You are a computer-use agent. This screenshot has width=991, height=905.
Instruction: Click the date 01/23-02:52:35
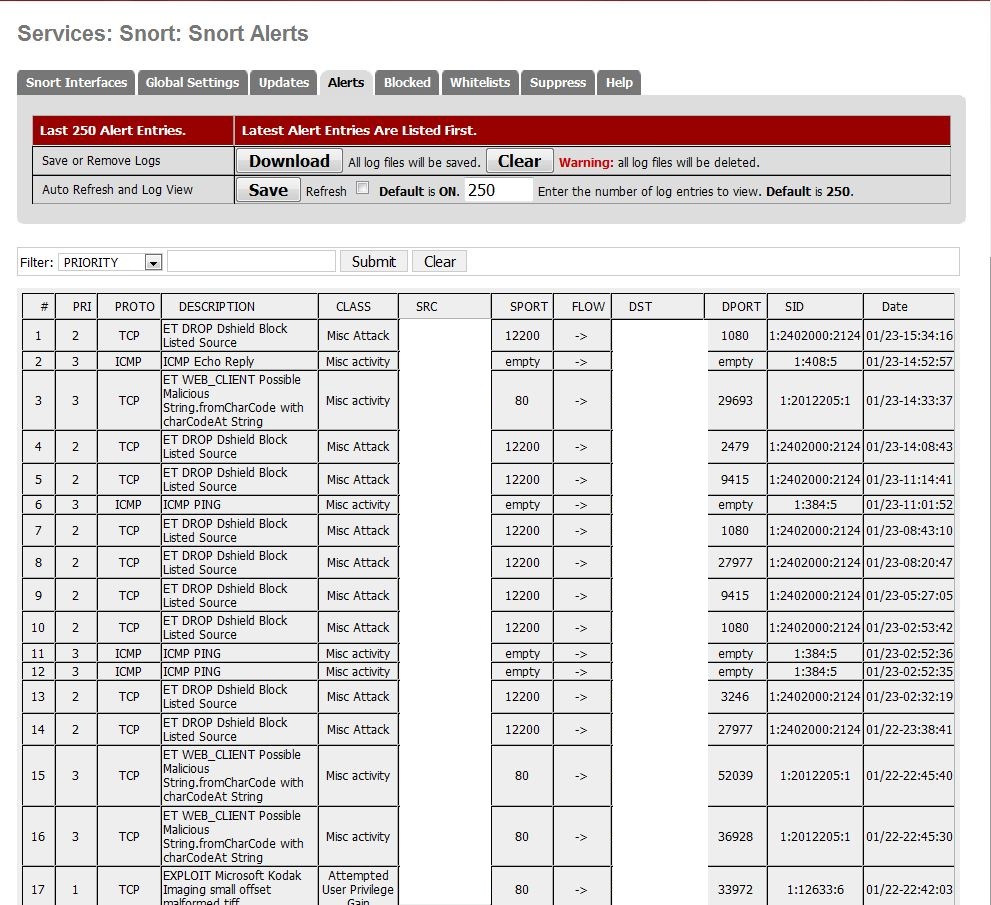909,672
